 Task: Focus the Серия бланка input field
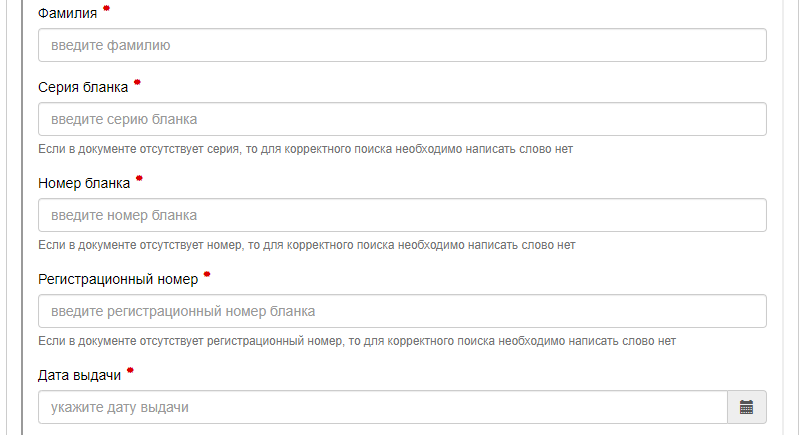pos(402,119)
